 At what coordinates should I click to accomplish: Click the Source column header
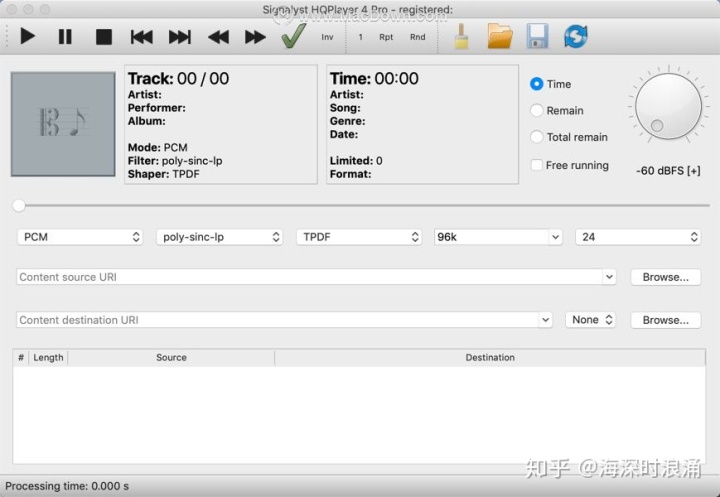tap(171, 357)
